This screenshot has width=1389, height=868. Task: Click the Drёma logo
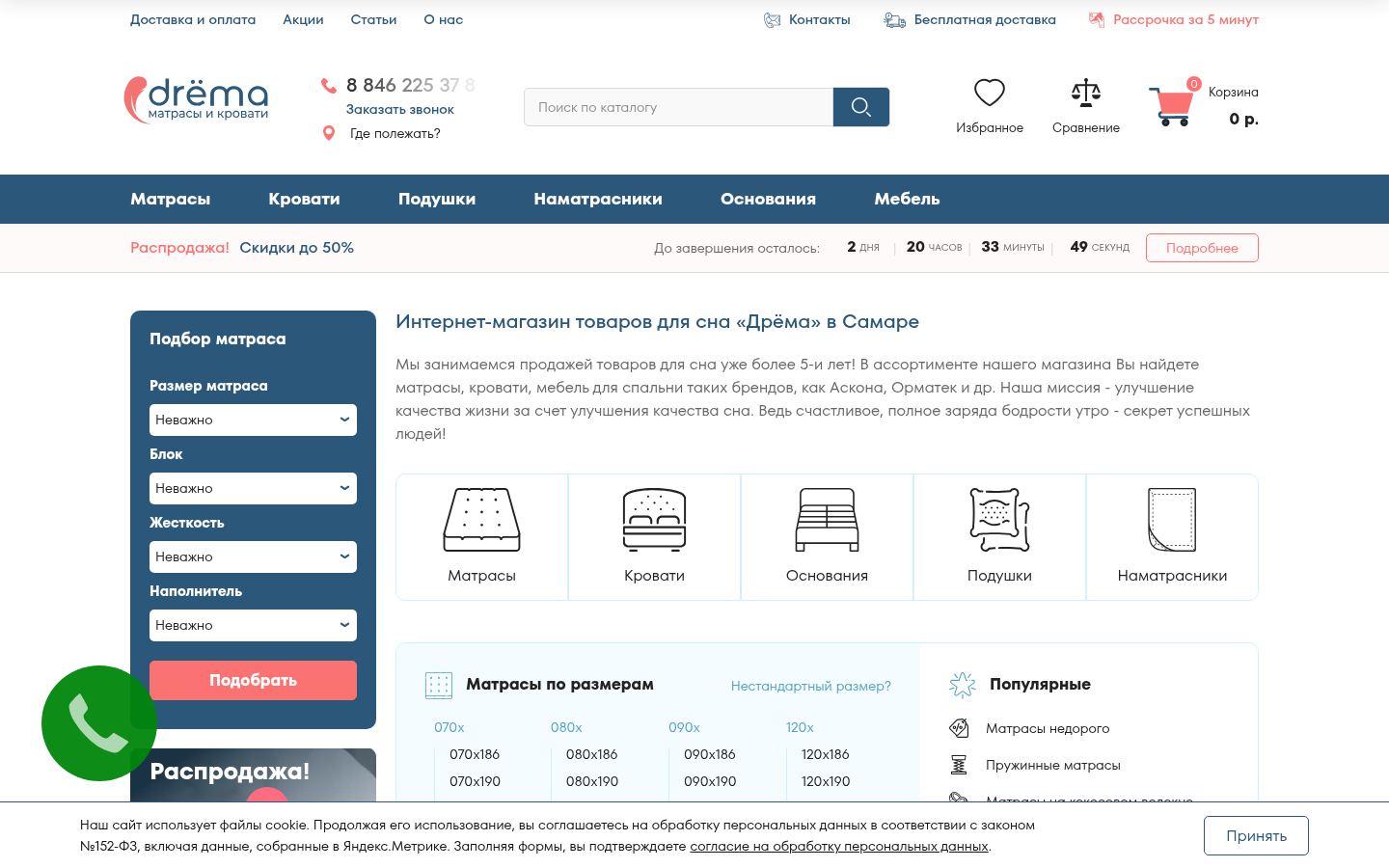(x=197, y=99)
